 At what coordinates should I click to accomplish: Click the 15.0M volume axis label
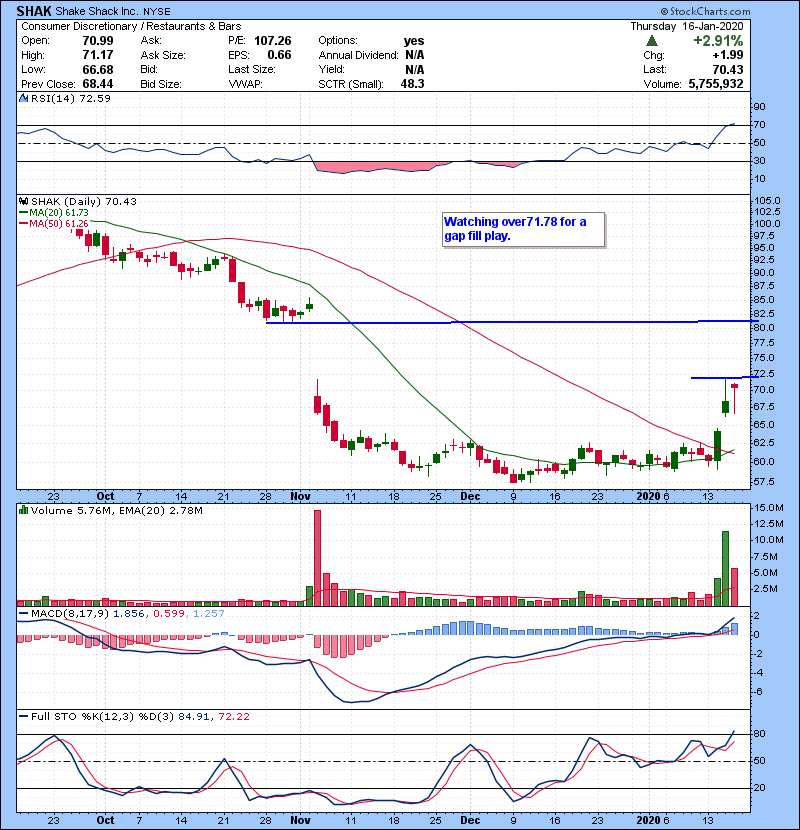pyautogui.click(x=769, y=508)
